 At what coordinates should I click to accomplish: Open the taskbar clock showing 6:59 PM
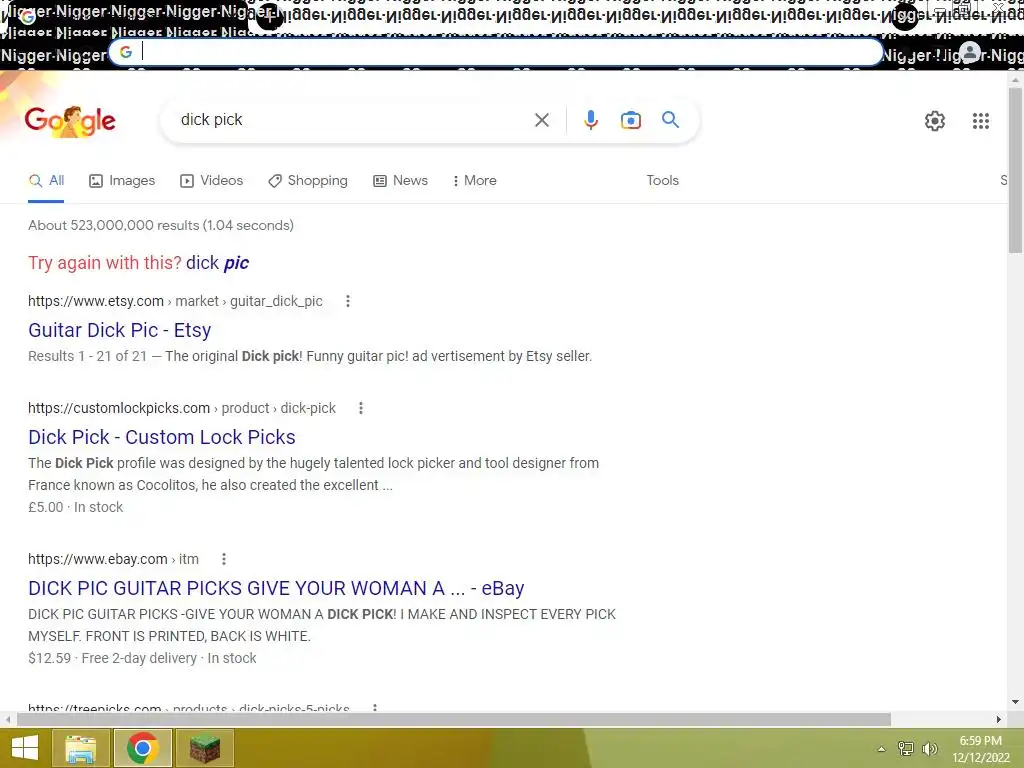[980, 749]
